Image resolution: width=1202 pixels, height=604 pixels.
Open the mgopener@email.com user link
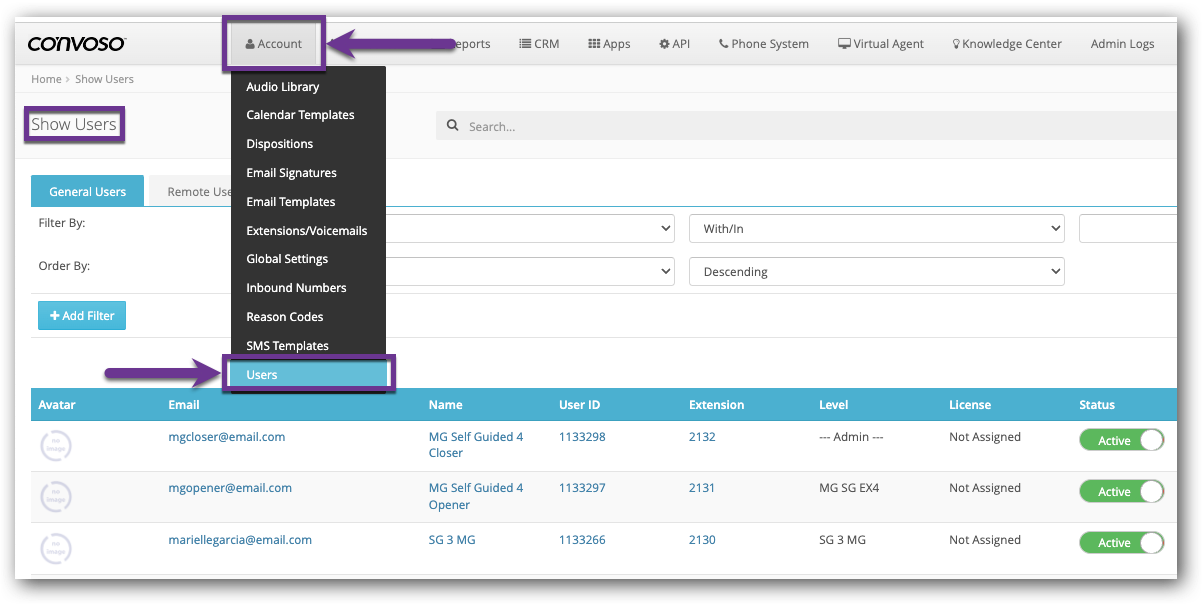point(230,488)
